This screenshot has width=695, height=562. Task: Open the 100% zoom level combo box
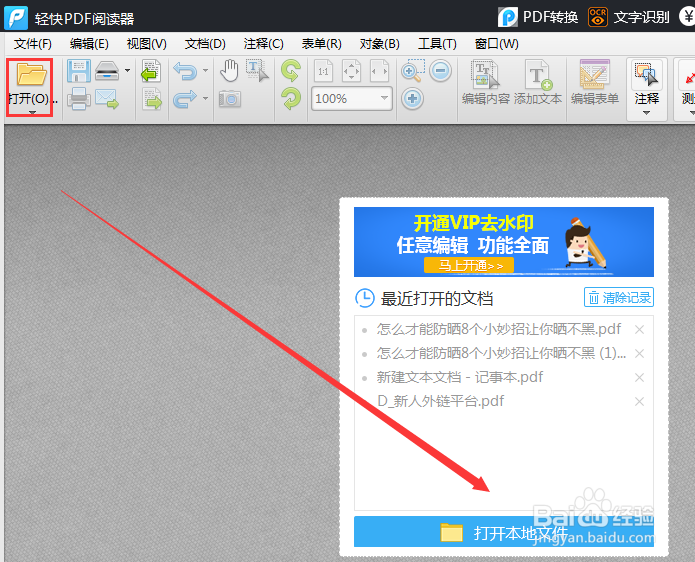click(351, 98)
